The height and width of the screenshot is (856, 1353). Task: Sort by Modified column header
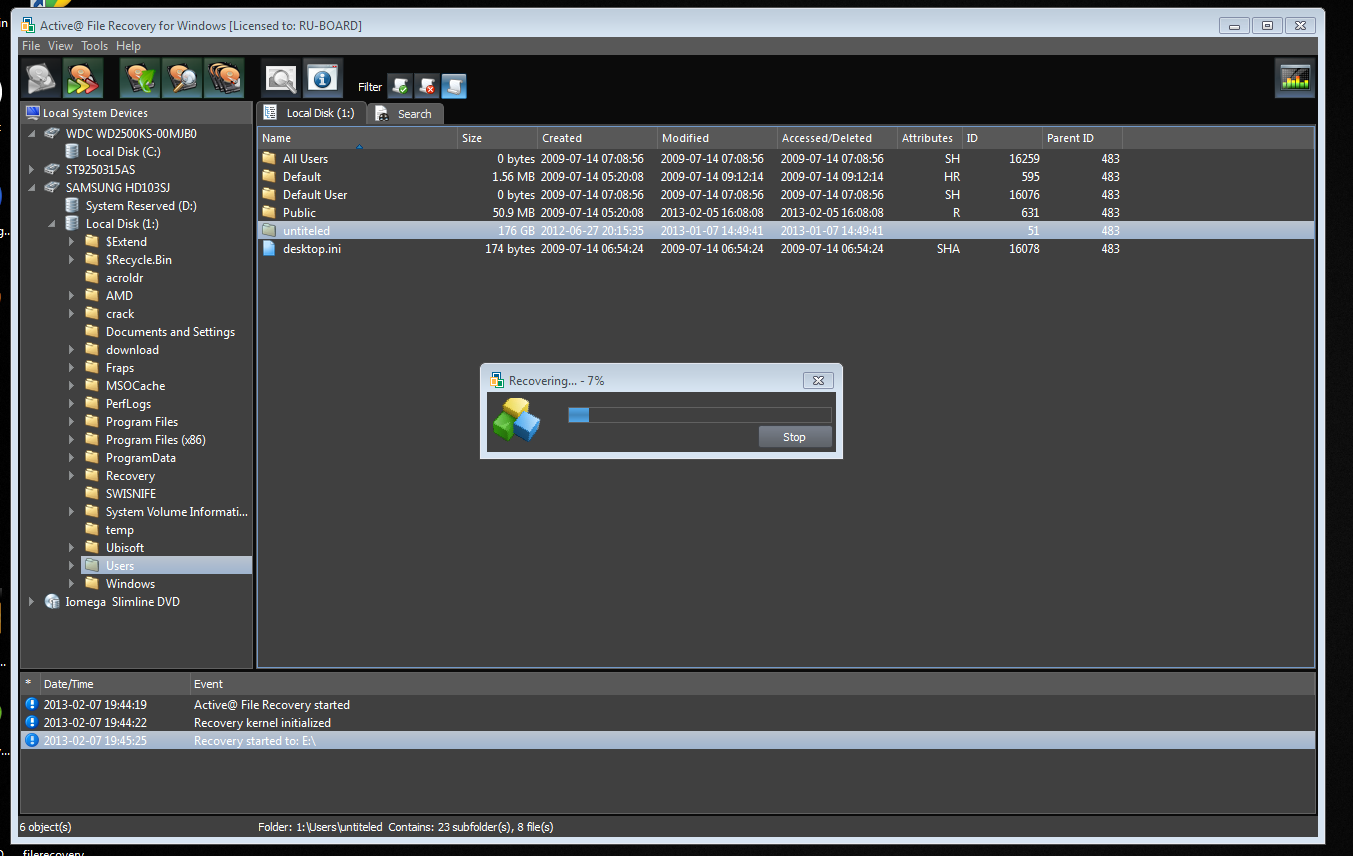coord(717,138)
